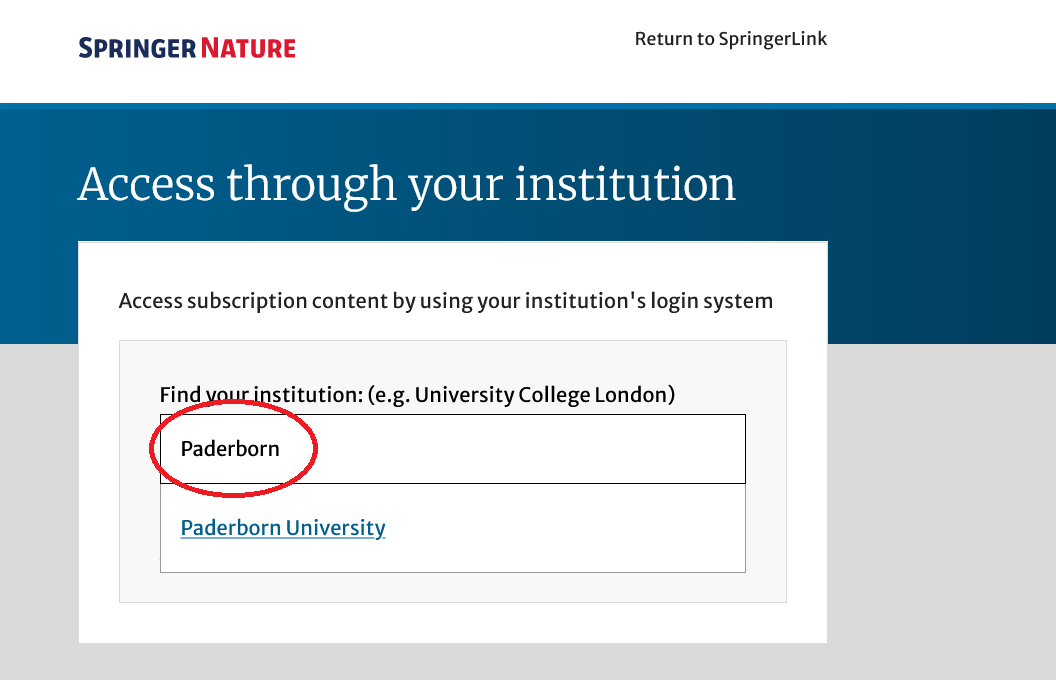Click the red NATURE wordmark in logo
Screen dimensions: 1056x680
[x=249, y=48]
